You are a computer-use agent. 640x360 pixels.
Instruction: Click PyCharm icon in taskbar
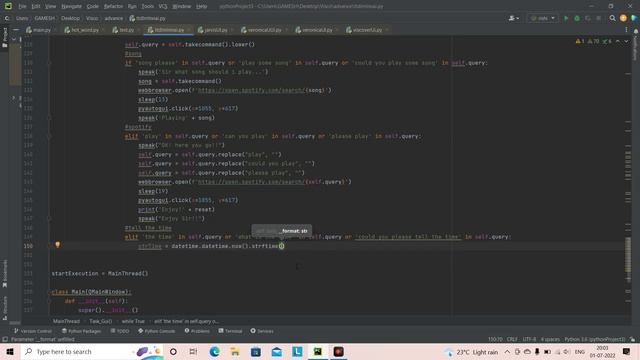[318, 352]
